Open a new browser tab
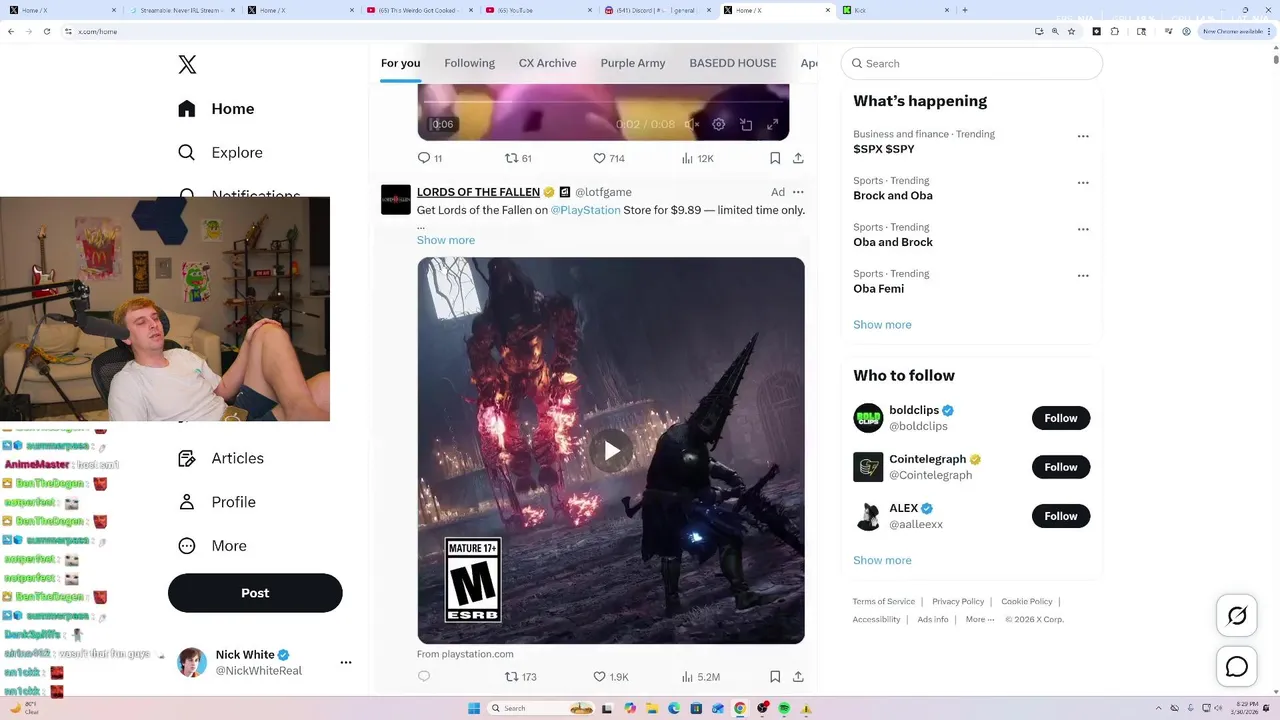1280x720 pixels. click(x=964, y=10)
